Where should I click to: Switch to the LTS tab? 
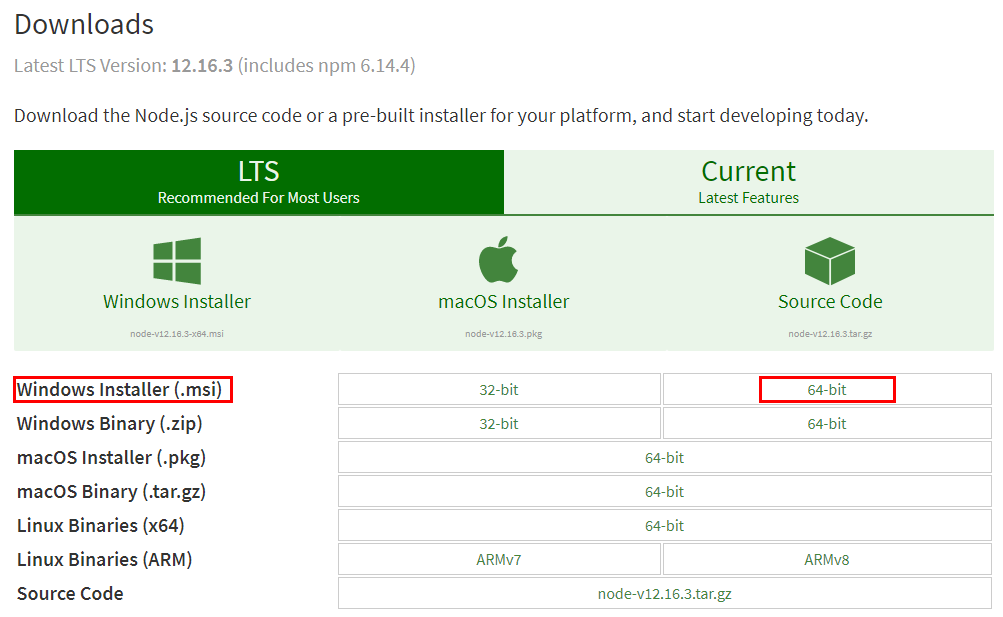[259, 182]
